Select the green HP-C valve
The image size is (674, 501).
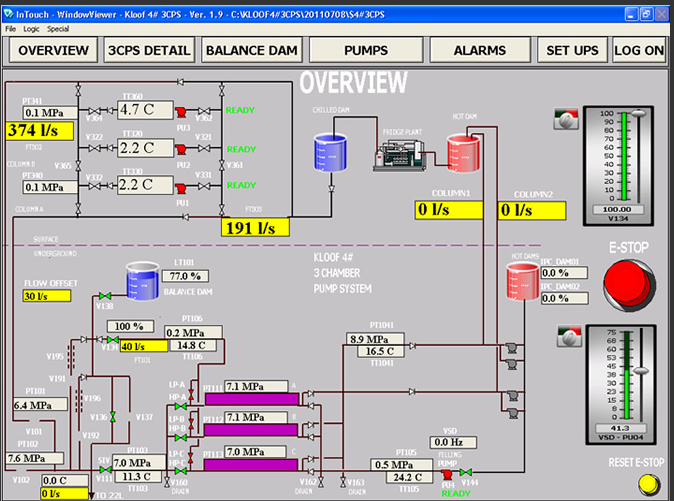click(181, 471)
